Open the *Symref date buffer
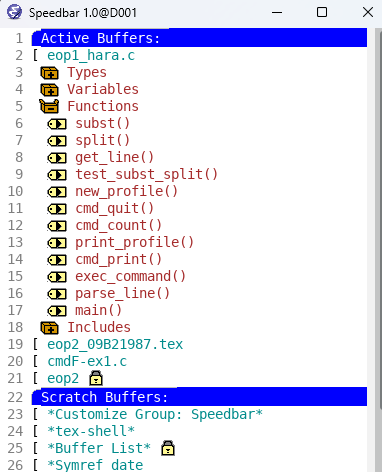This screenshot has width=382, height=472. click(95, 465)
